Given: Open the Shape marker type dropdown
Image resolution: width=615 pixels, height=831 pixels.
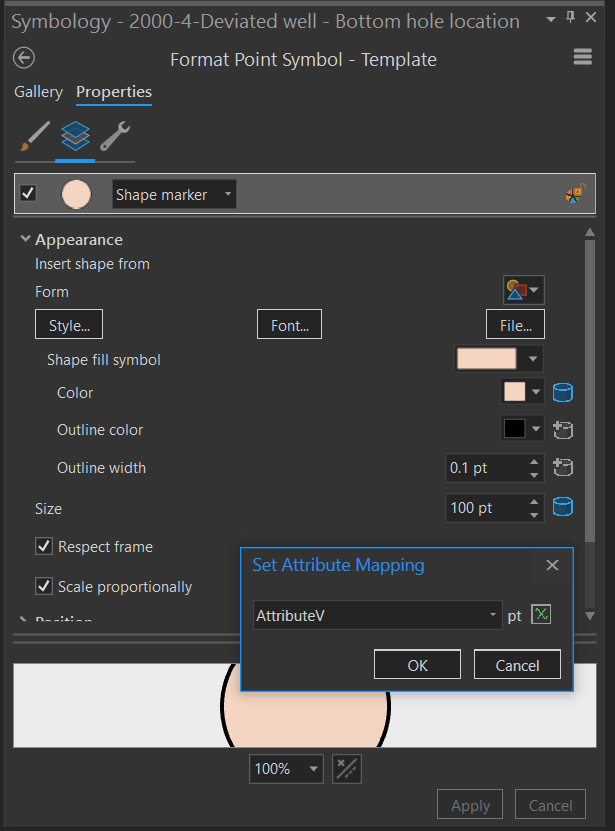Looking at the screenshot, I should click(x=174, y=194).
